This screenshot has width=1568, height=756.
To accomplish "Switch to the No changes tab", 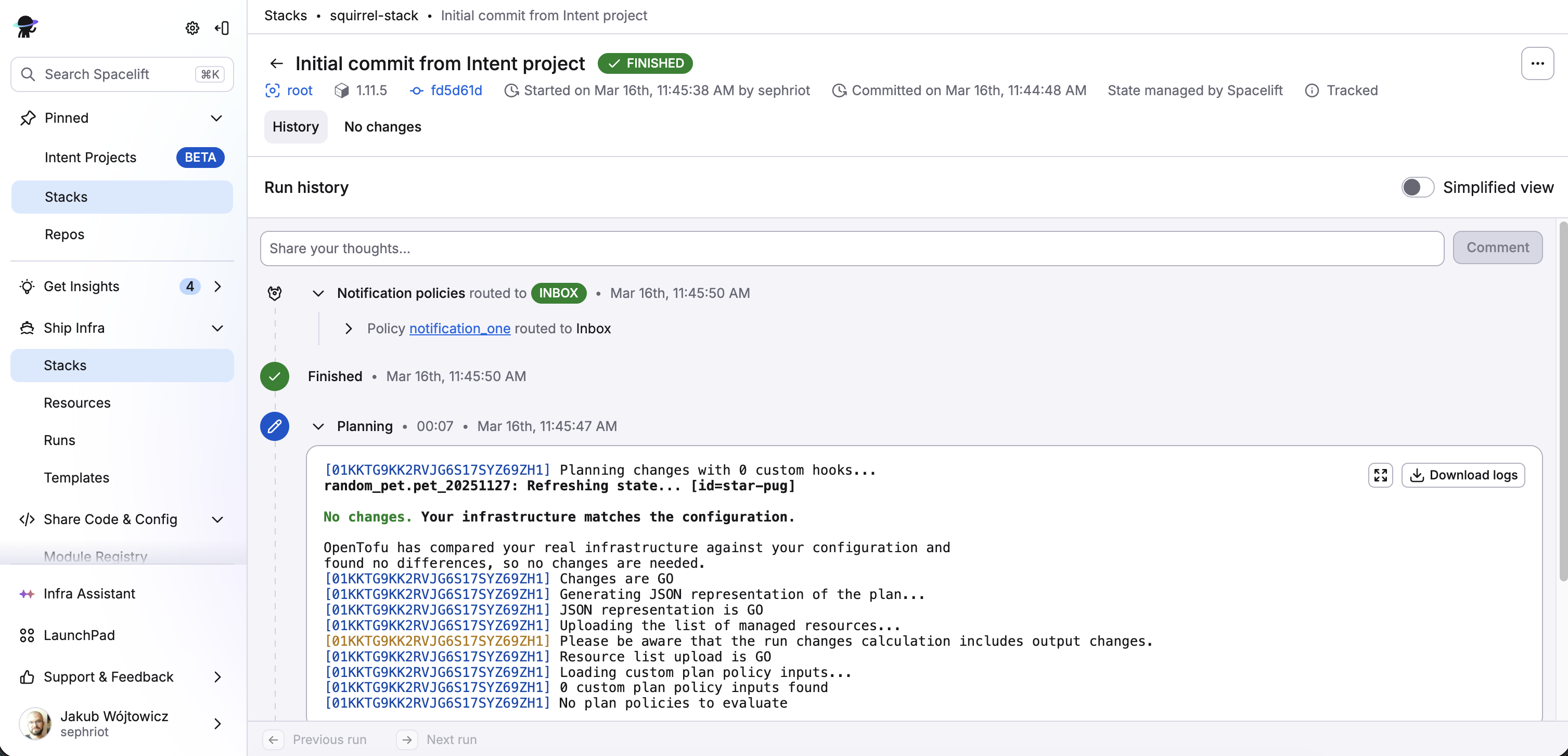I will click(x=382, y=126).
